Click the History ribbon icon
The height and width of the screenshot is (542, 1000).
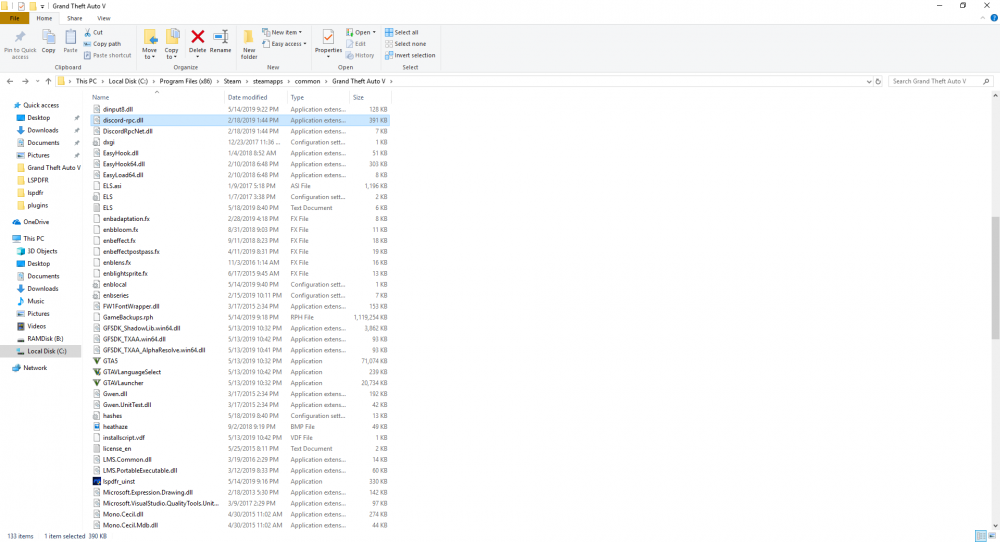point(350,55)
